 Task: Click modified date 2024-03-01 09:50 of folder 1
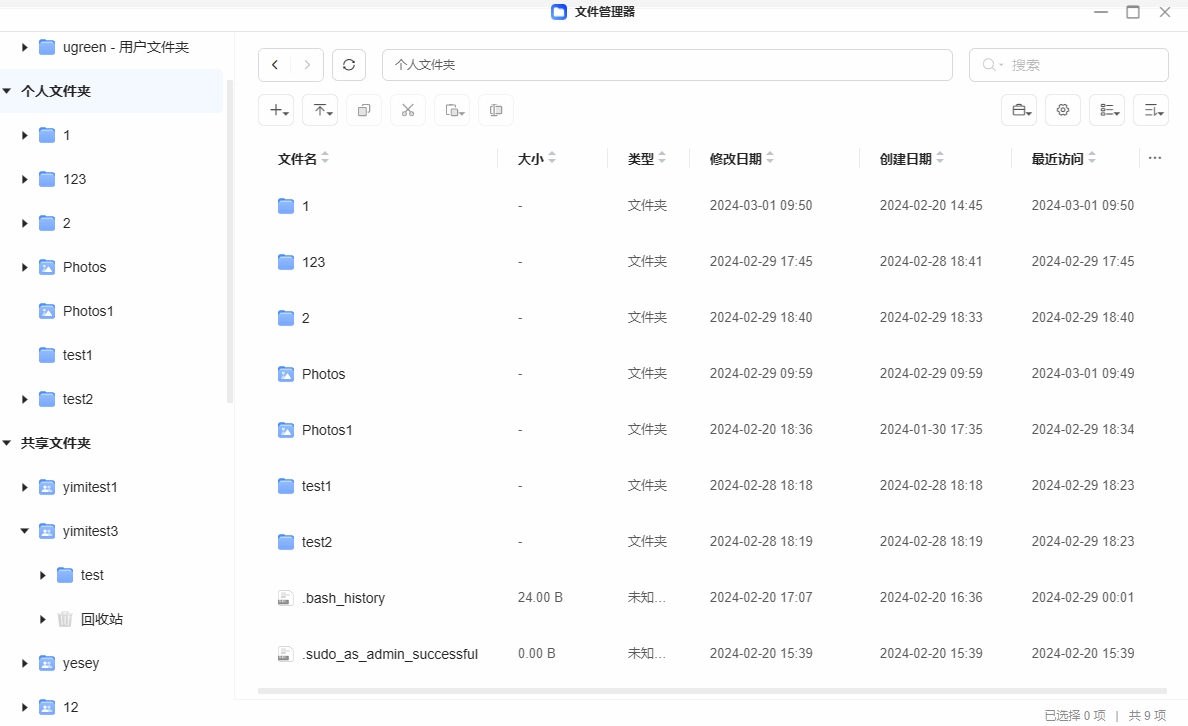761,205
